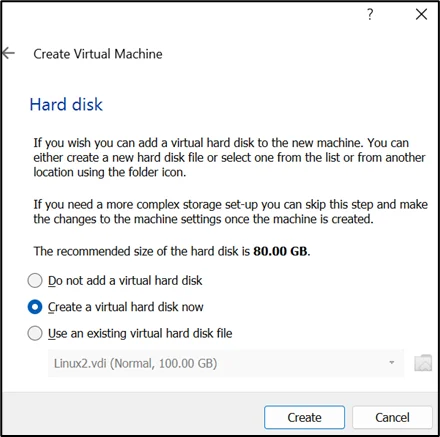Click the 'Create Virtual Machine' title text
Image resolution: width=440 pixels, height=437 pixels.
point(98,54)
